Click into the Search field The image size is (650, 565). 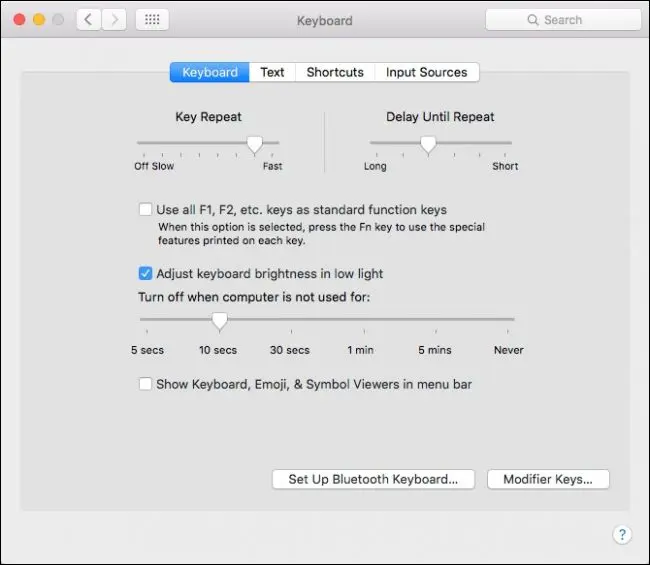563,19
